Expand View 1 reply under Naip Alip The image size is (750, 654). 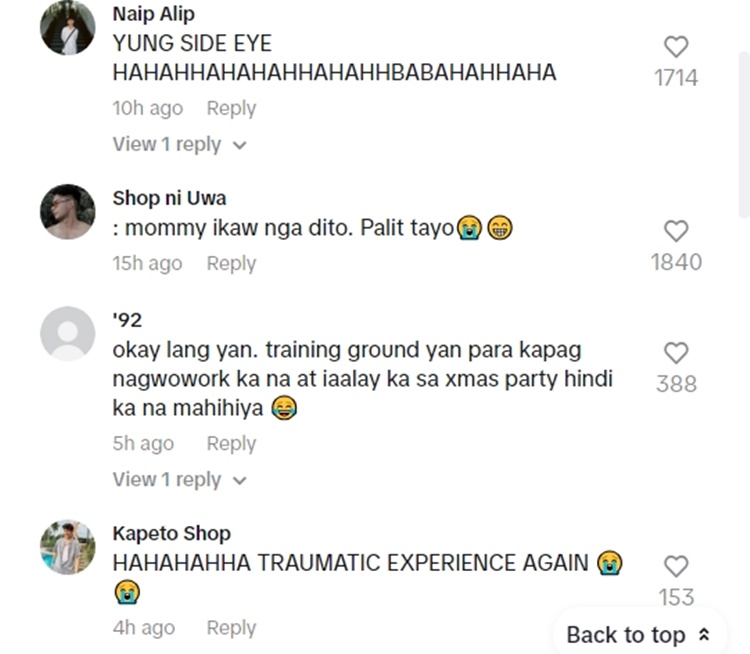point(179,144)
